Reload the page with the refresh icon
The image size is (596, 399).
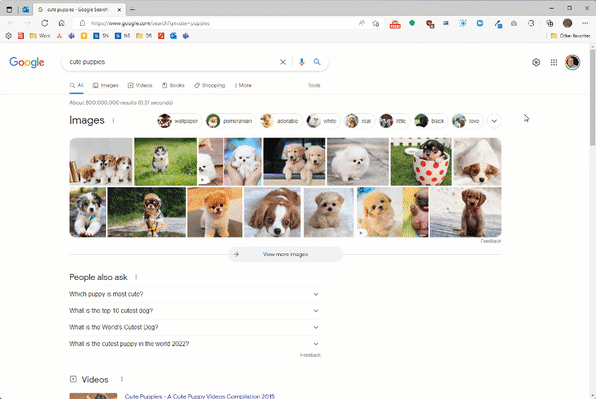44,23
